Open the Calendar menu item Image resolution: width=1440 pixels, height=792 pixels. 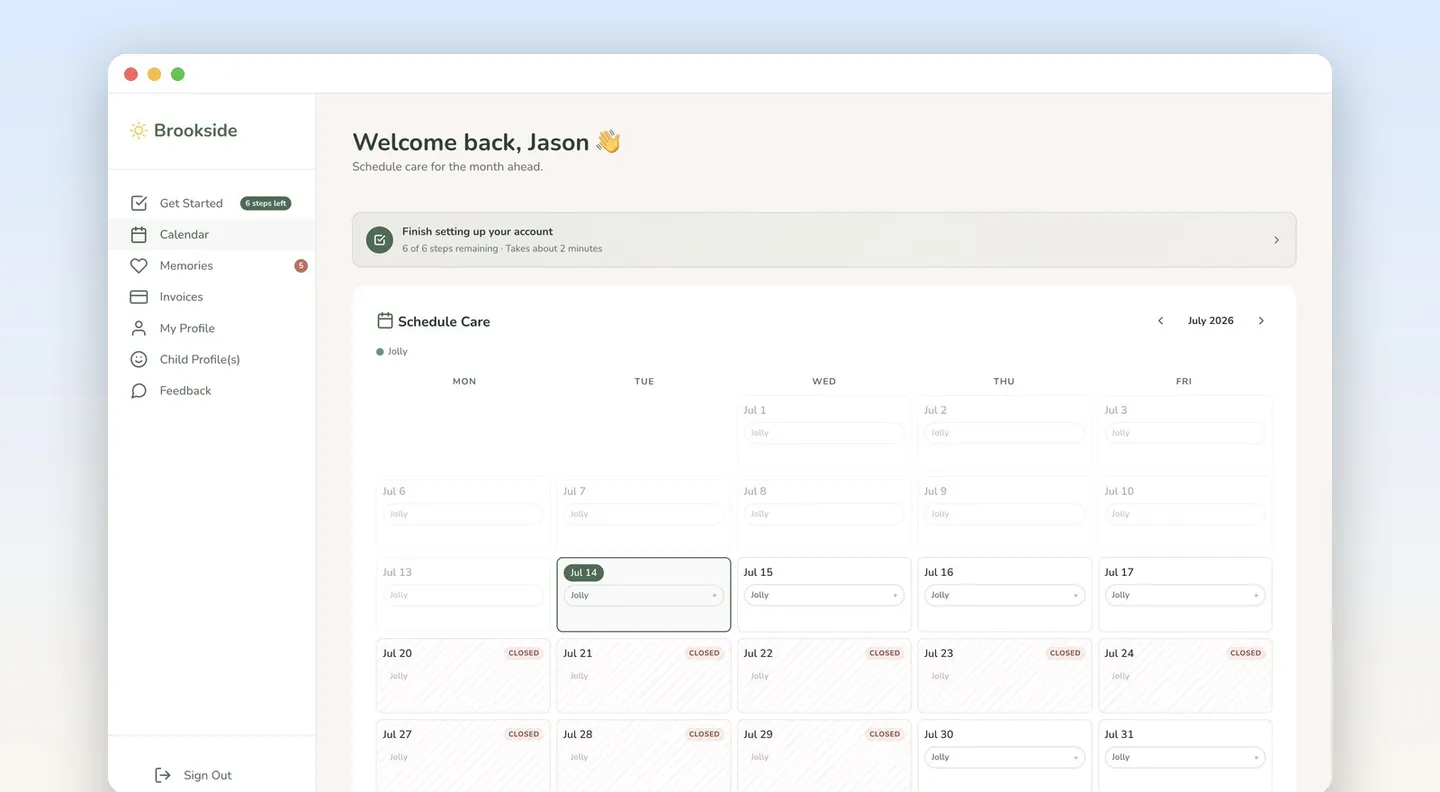(211, 234)
